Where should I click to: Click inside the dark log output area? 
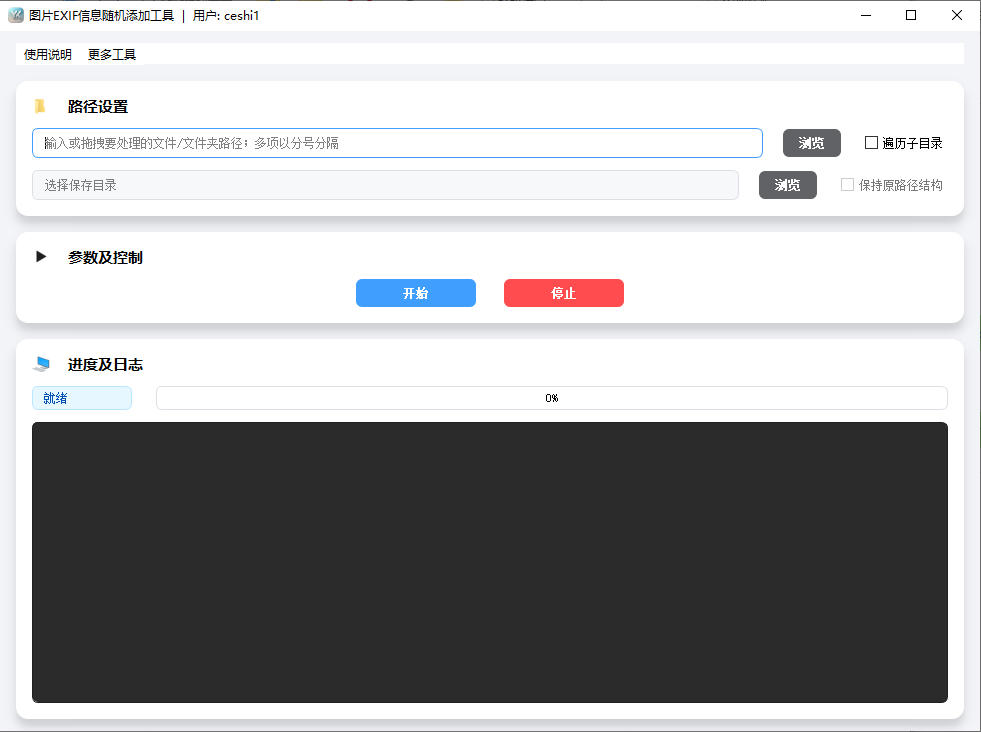[x=489, y=562]
